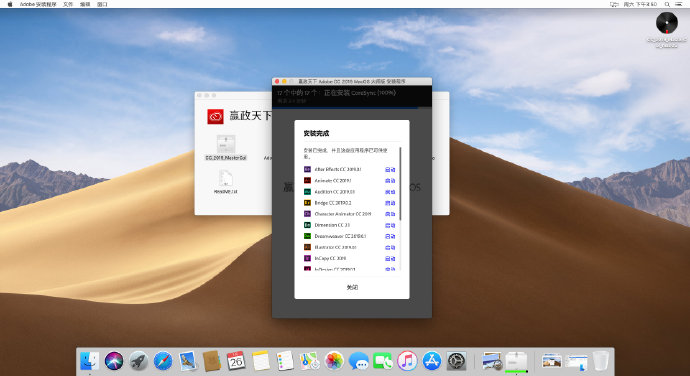Open the 编辑 menu in menu bar
This screenshot has width=690, height=376.
point(85,4)
